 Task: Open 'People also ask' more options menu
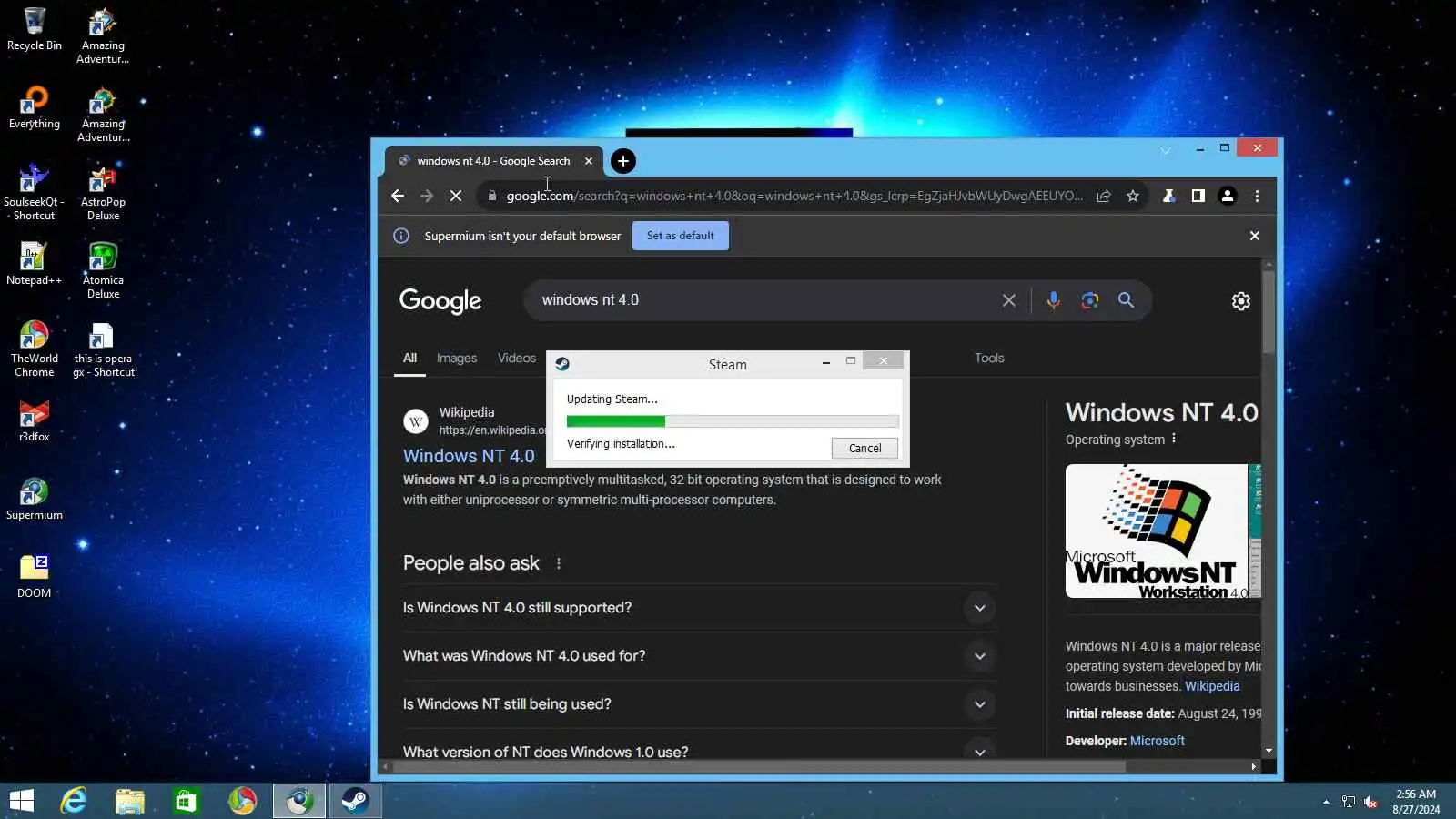coord(559,563)
